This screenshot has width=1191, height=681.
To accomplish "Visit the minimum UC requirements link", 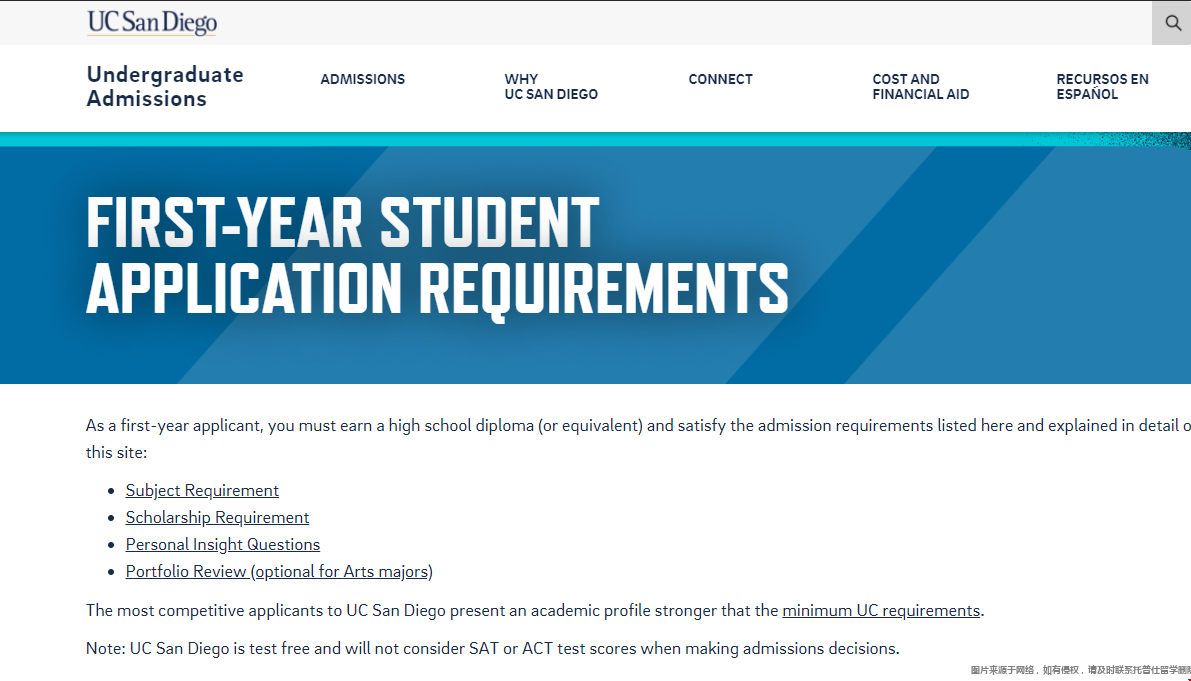I will point(881,610).
